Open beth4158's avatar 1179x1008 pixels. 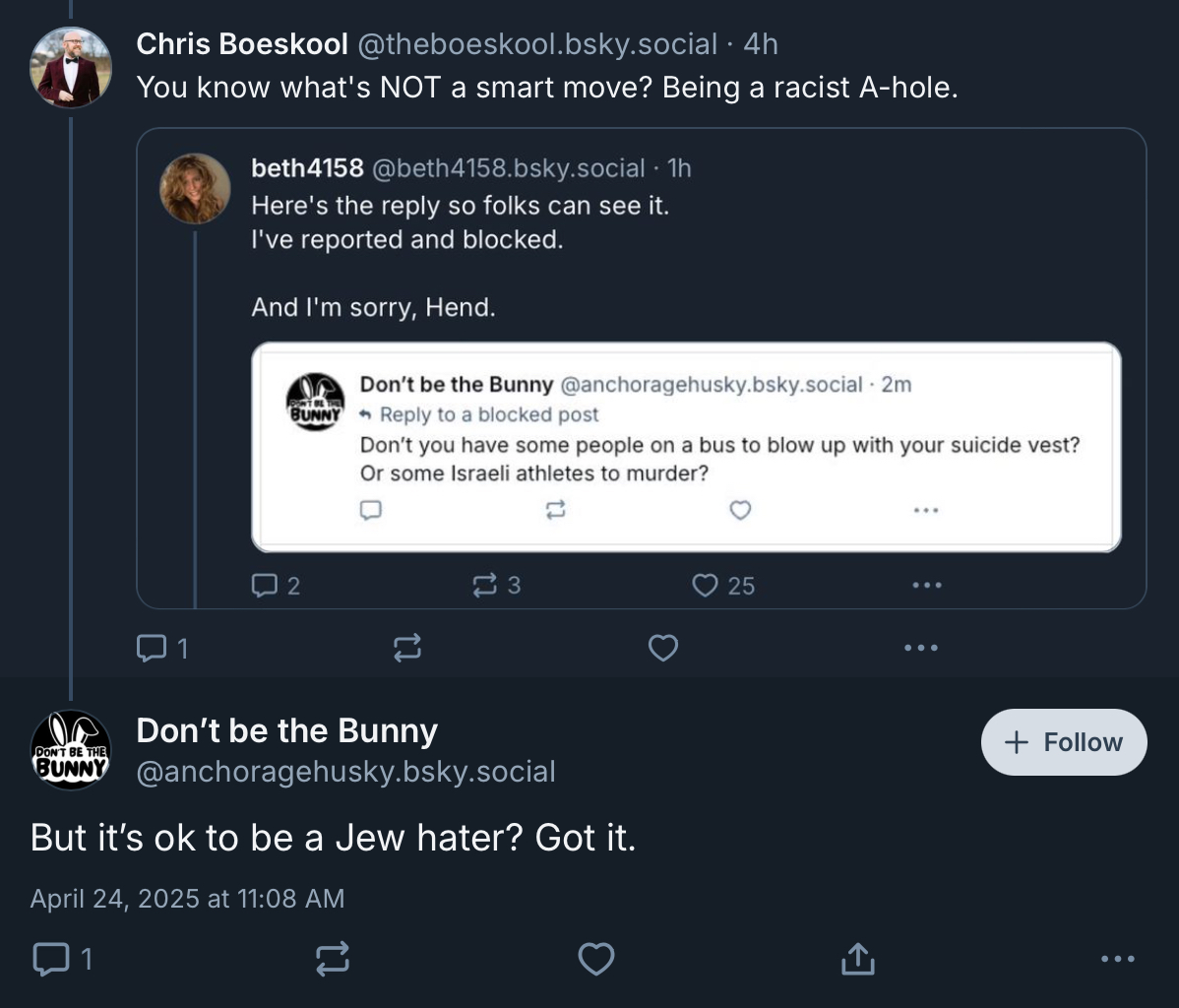click(x=195, y=188)
